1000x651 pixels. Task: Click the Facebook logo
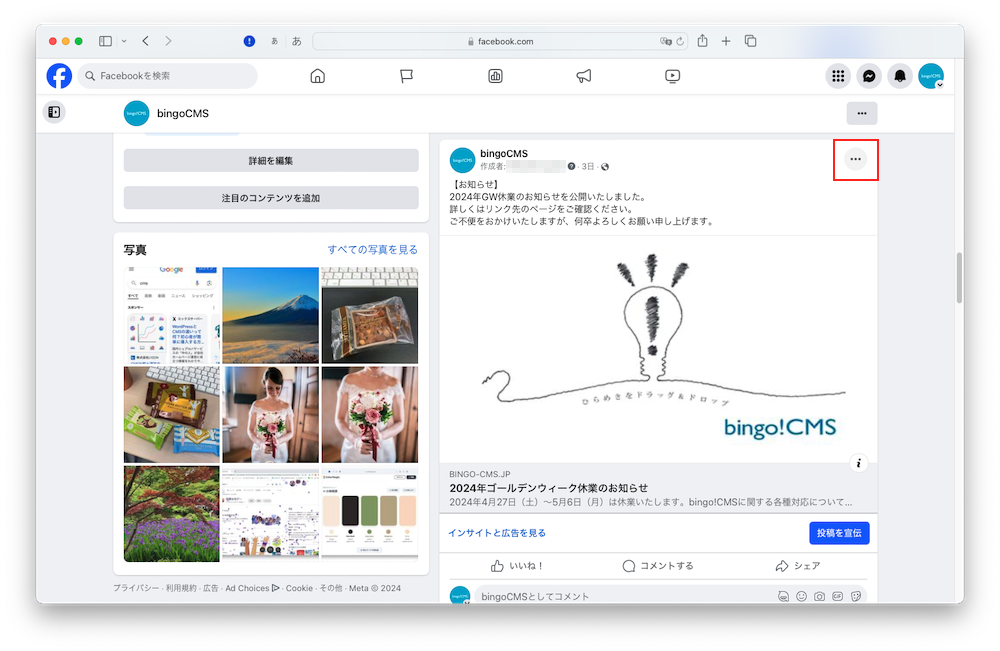coord(59,76)
